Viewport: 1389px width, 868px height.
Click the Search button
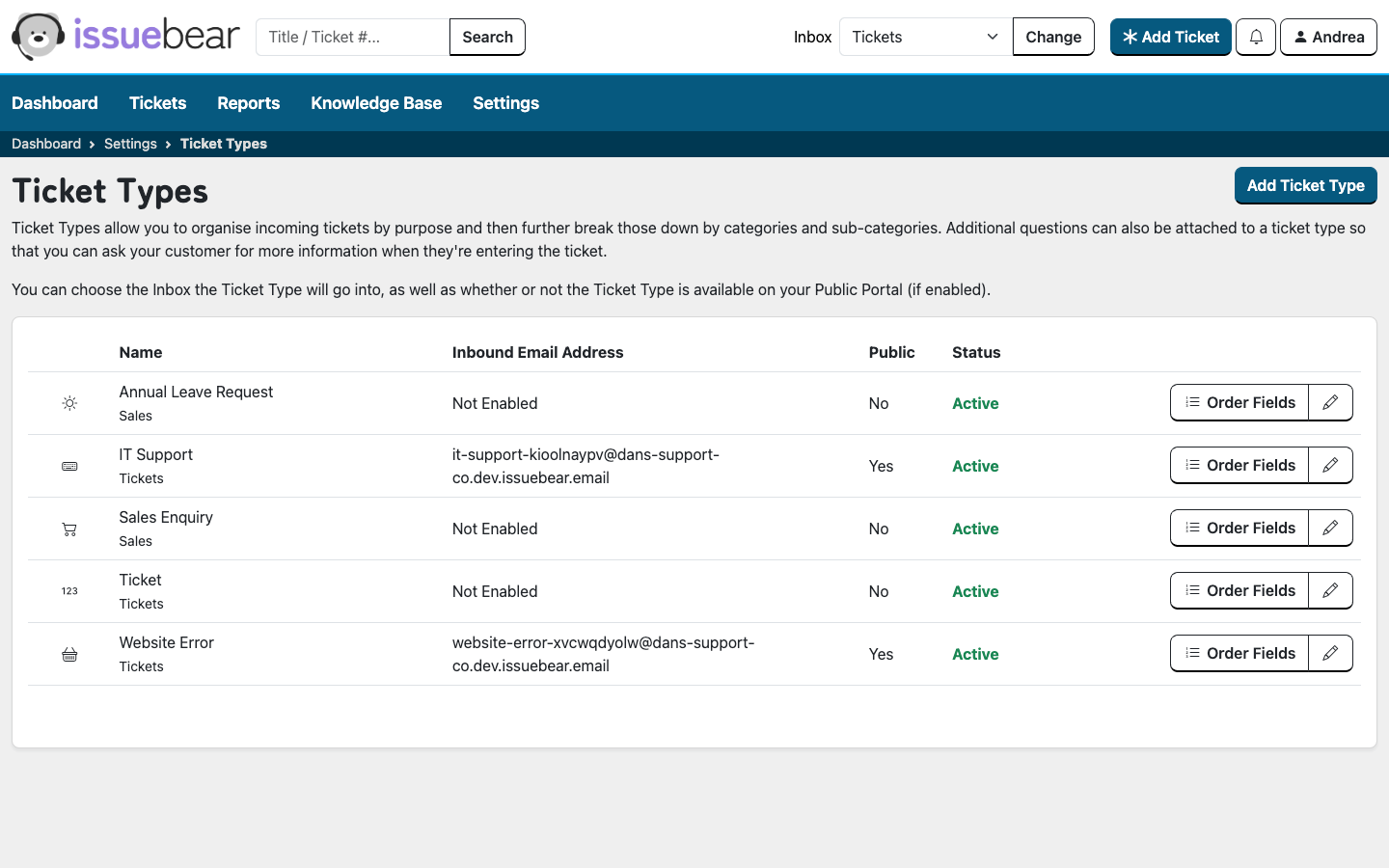pos(487,37)
